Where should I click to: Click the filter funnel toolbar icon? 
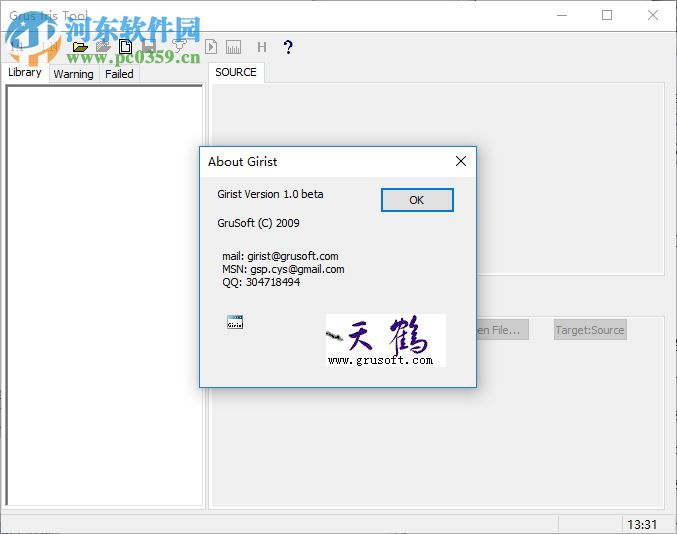pos(179,46)
